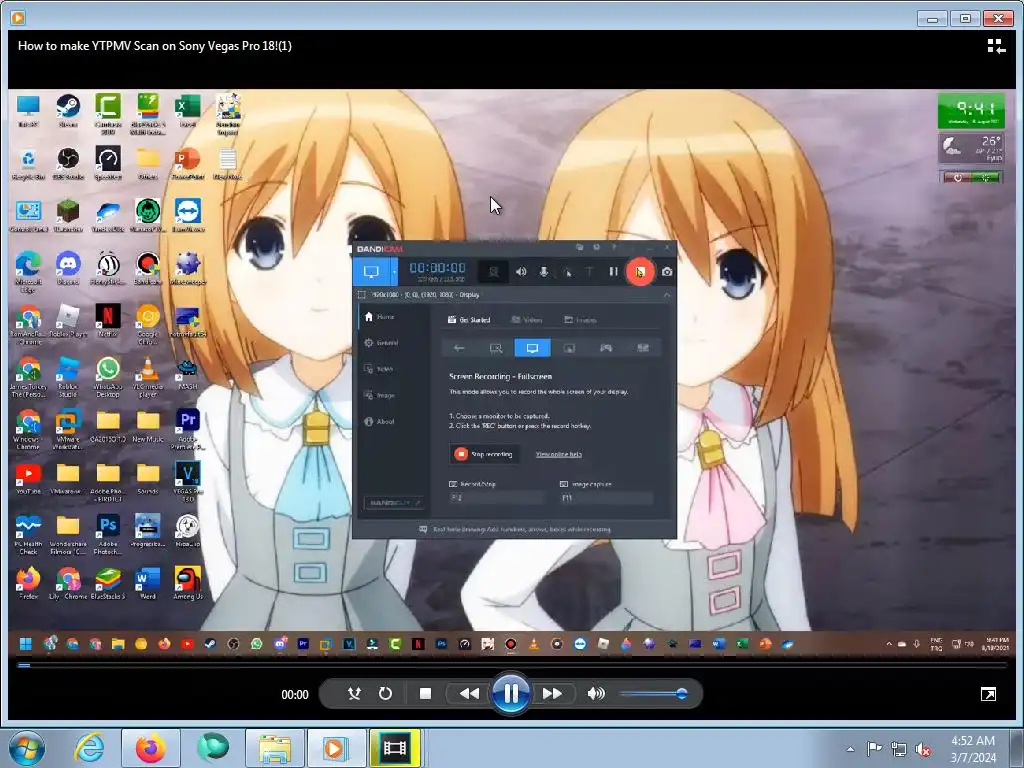The height and width of the screenshot is (768, 1024).
Task: Show hidden system tray icons
Action: click(850, 749)
